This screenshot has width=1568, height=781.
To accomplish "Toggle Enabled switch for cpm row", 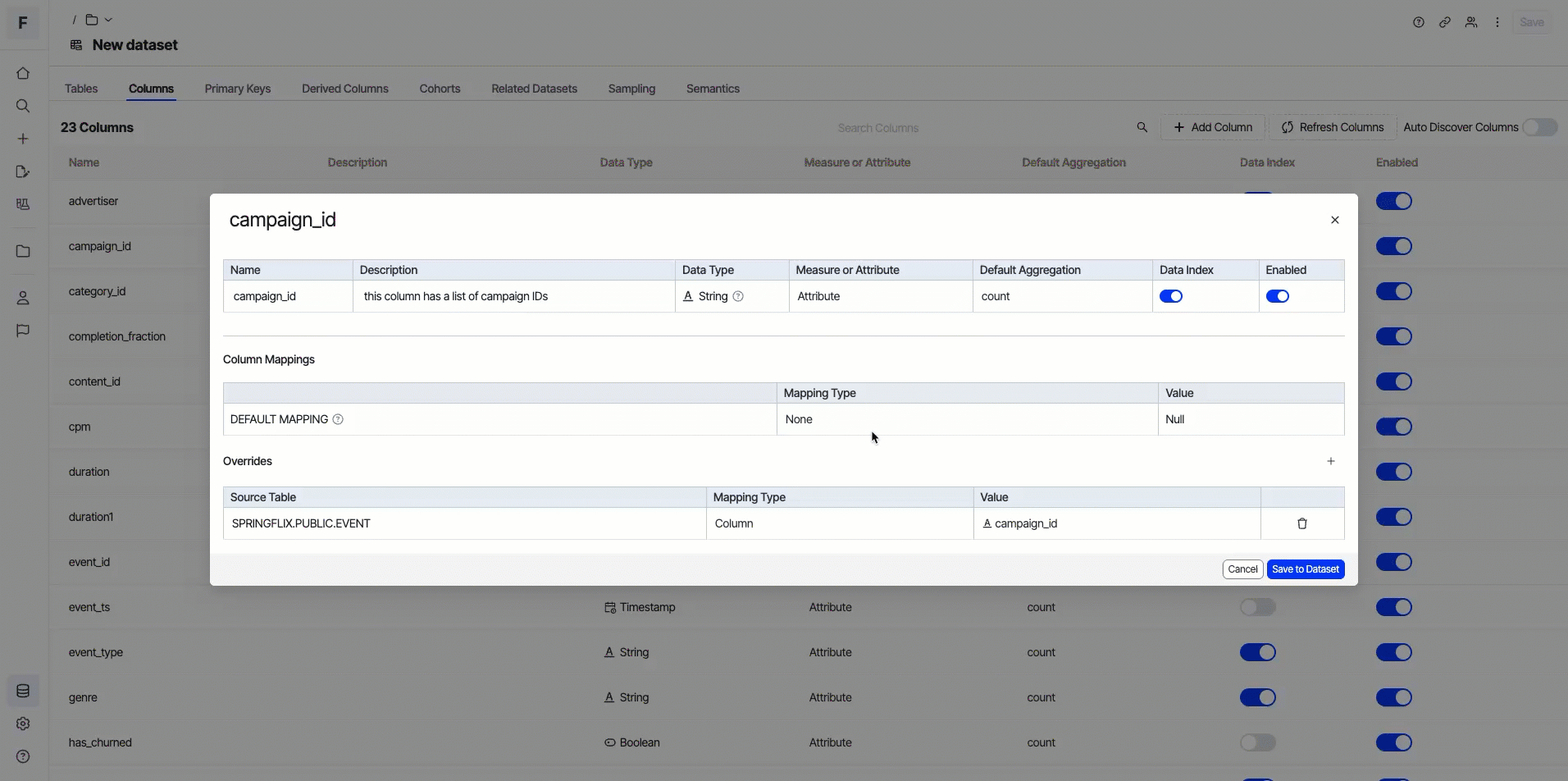I will 1394,427.
